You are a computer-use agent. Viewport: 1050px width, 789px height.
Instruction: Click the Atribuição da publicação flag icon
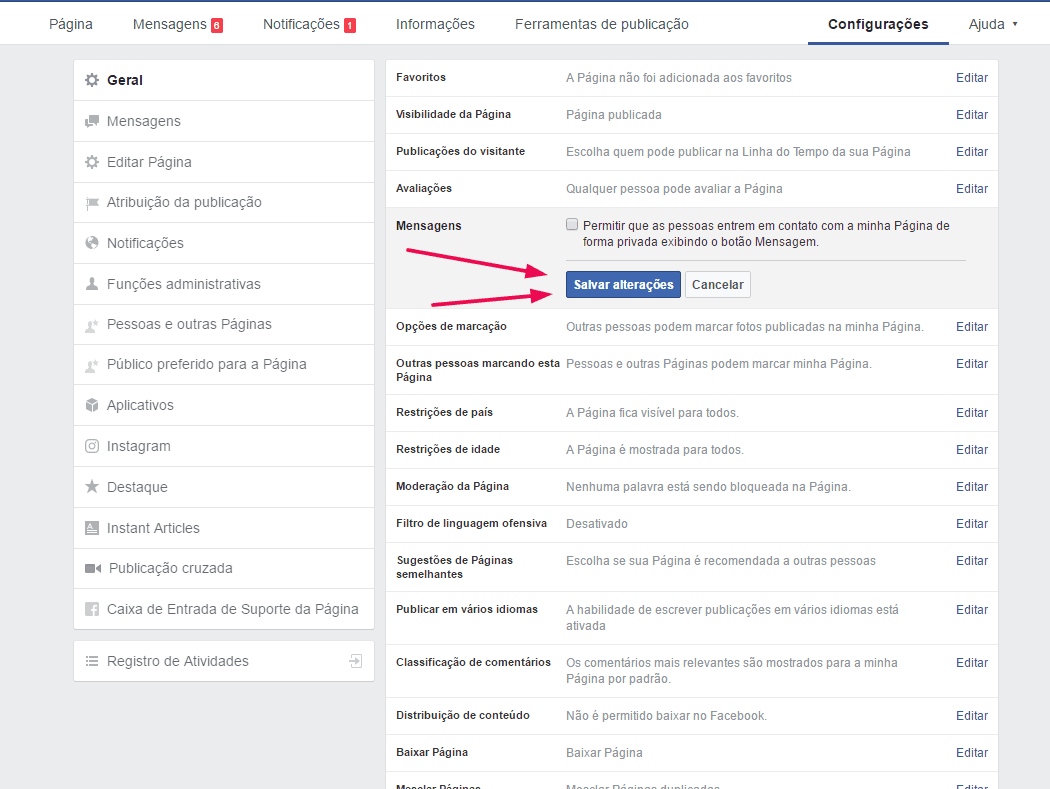pos(92,203)
